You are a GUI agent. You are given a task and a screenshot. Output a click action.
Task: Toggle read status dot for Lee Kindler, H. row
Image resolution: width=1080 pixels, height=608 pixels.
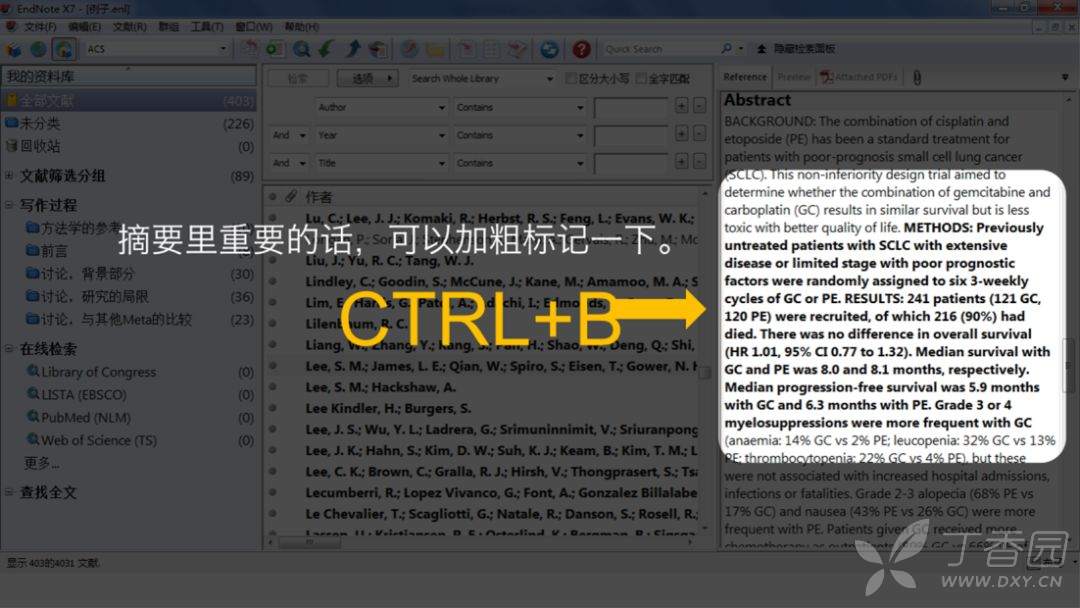pyautogui.click(x=273, y=408)
